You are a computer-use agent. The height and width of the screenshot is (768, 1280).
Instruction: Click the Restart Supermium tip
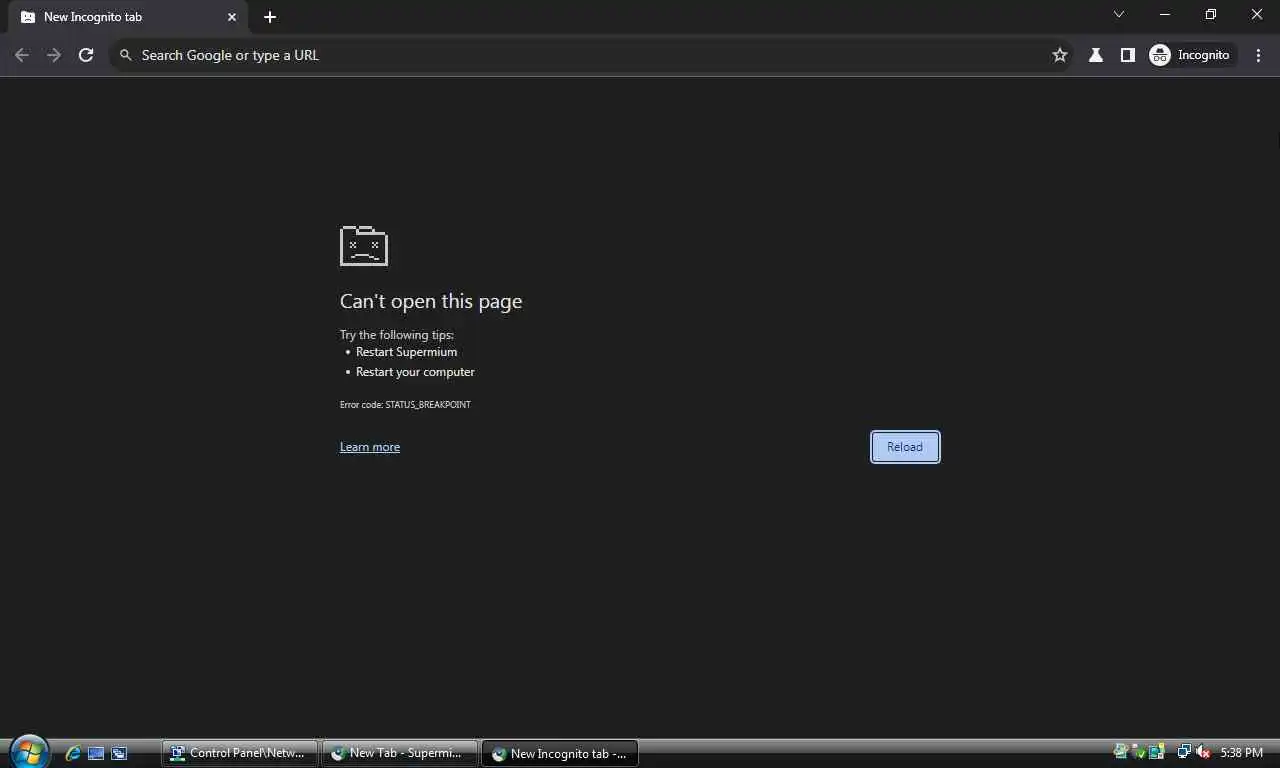407,352
